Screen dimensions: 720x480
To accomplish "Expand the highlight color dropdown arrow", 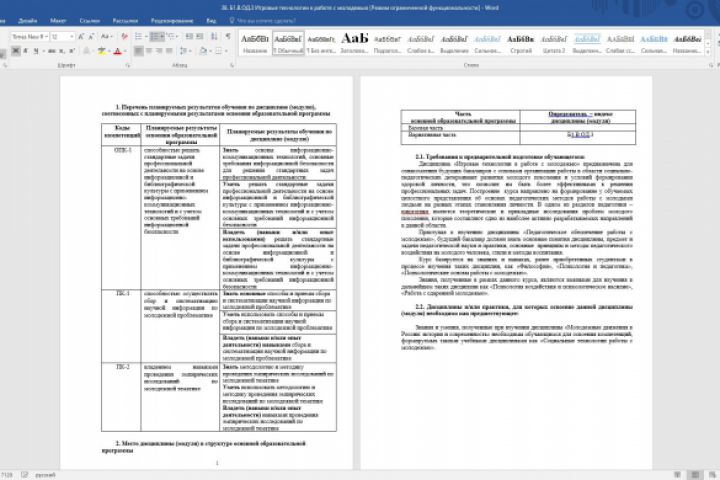I will point(108,51).
